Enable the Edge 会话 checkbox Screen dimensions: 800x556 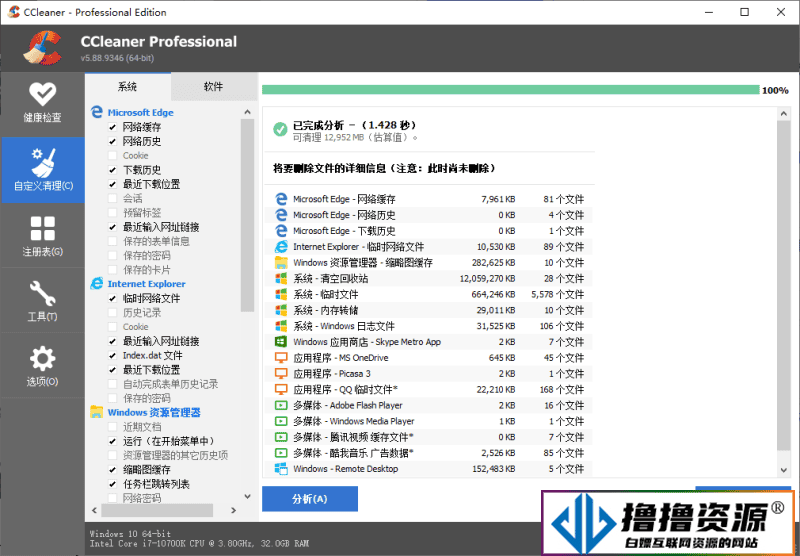(x=112, y=198)
